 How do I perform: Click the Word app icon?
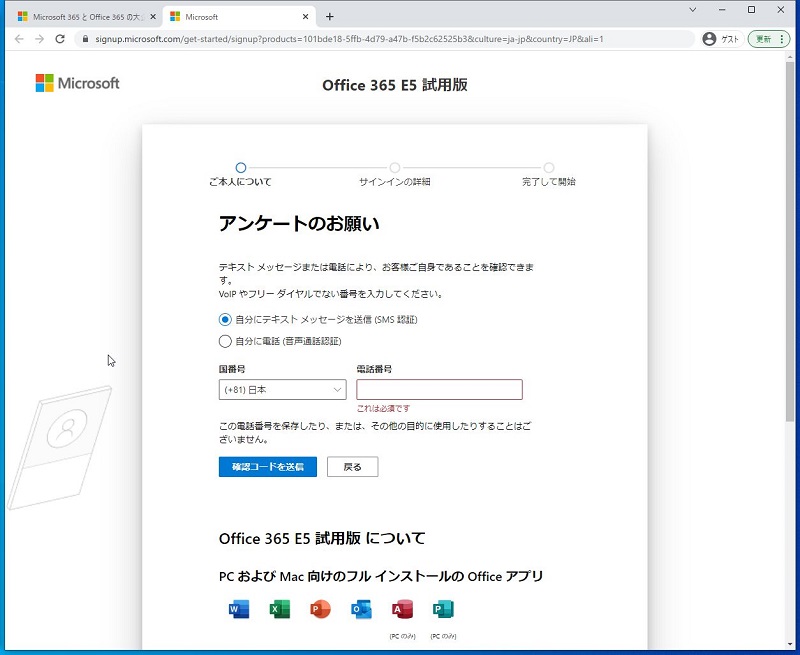pyautogui.click(x=239, y=609)
